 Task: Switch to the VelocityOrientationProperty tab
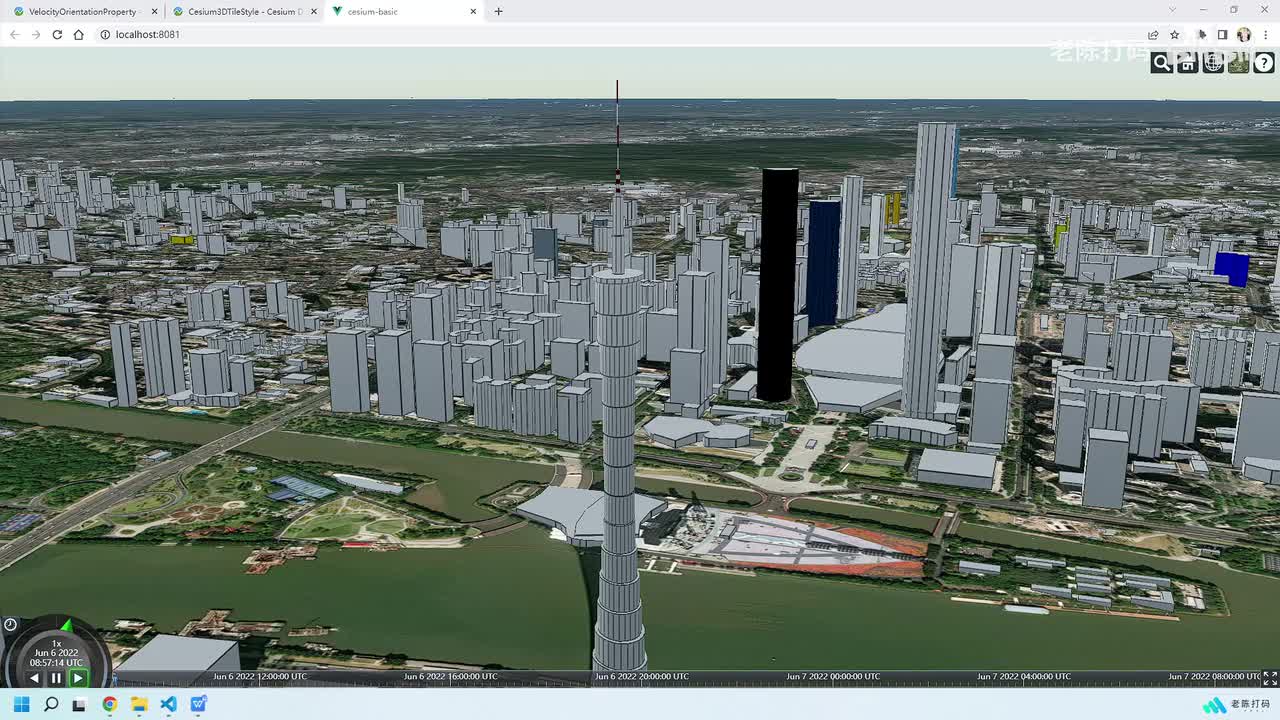tap(82, 12)
